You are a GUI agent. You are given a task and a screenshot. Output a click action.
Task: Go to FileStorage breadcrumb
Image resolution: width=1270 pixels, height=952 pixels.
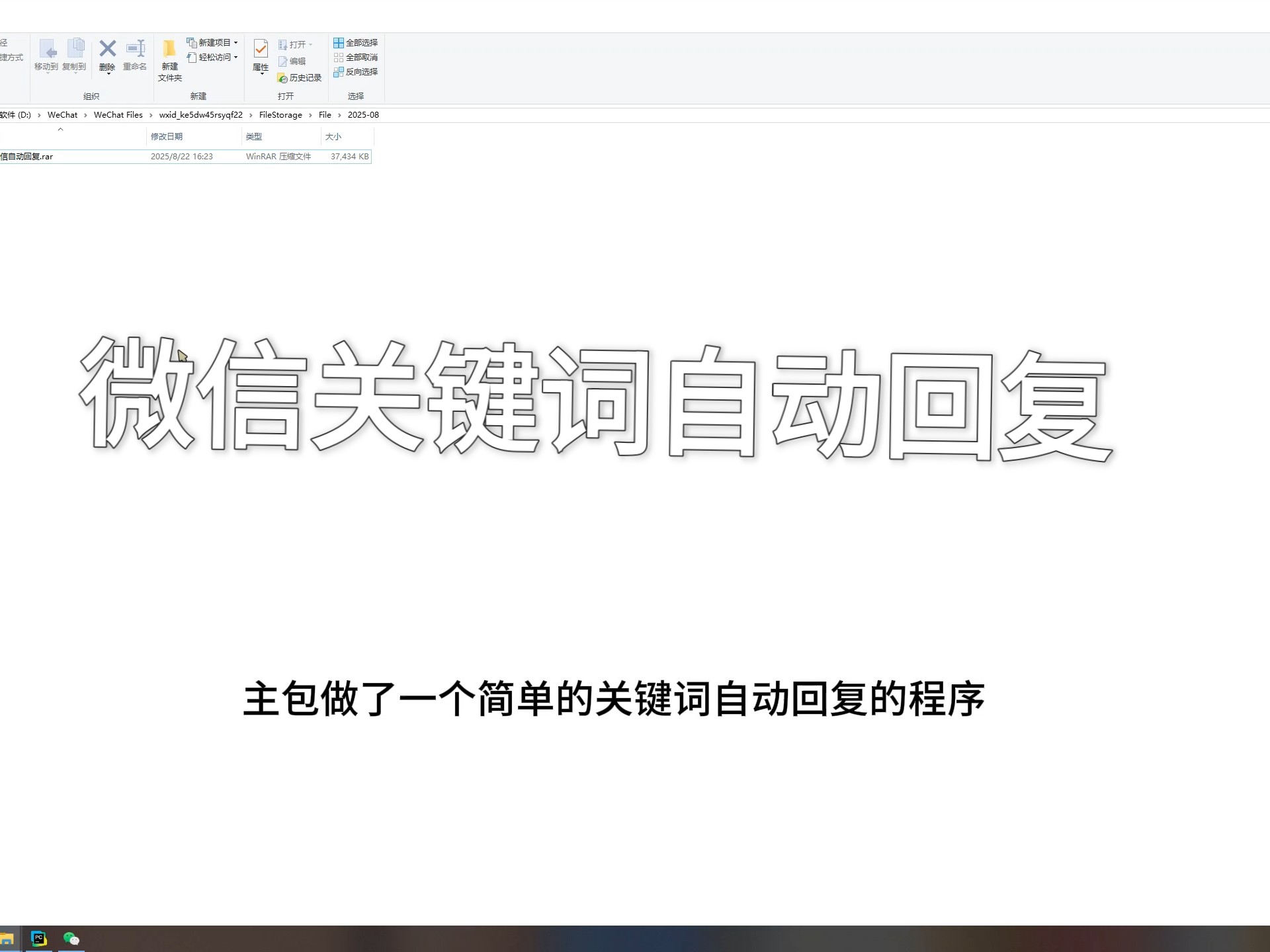pyautogui.click(x=280, y=115)
